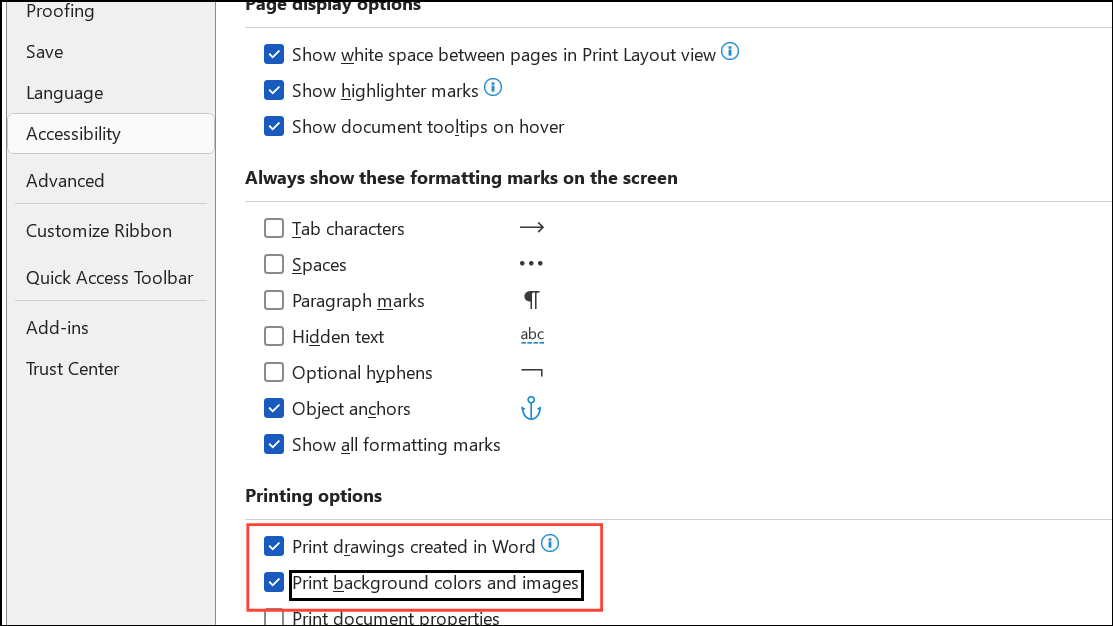The image size is (1113, 626).
Task: Open info tooltip beside Show highlighter marks
Action: [492, 87]
